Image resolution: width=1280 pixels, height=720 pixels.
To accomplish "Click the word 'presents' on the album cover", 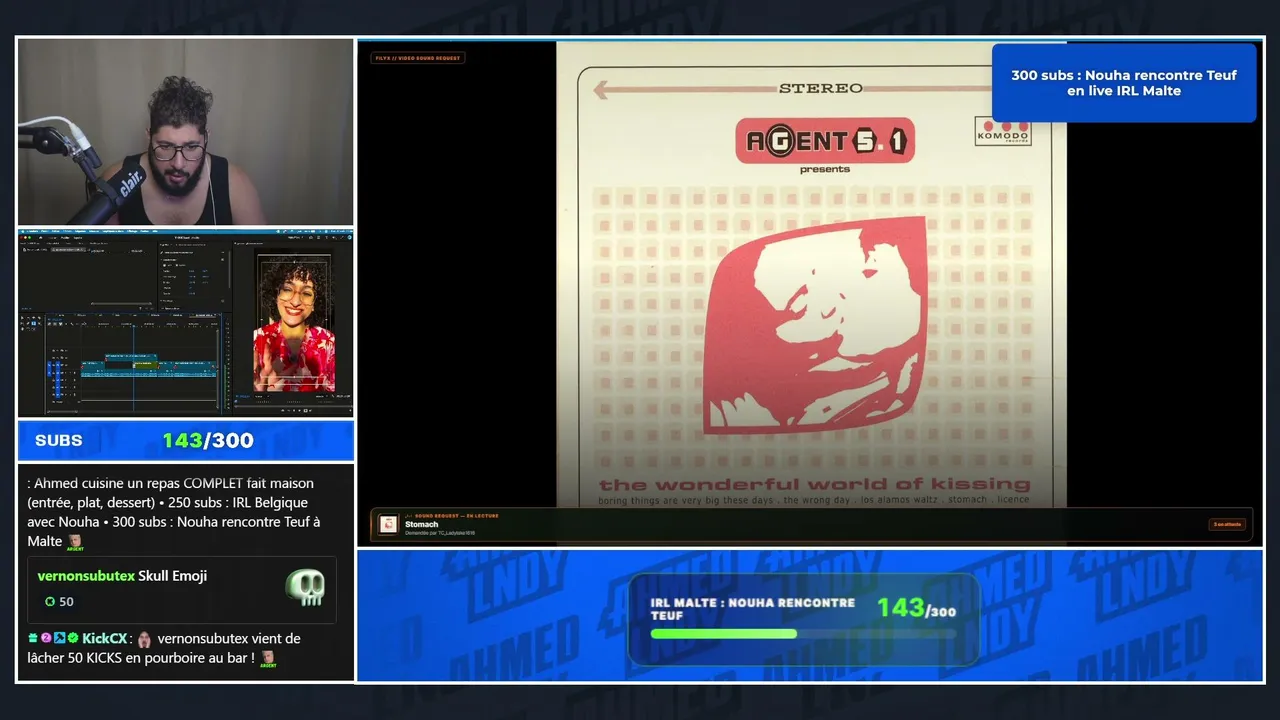I will (x=825, y=169).
